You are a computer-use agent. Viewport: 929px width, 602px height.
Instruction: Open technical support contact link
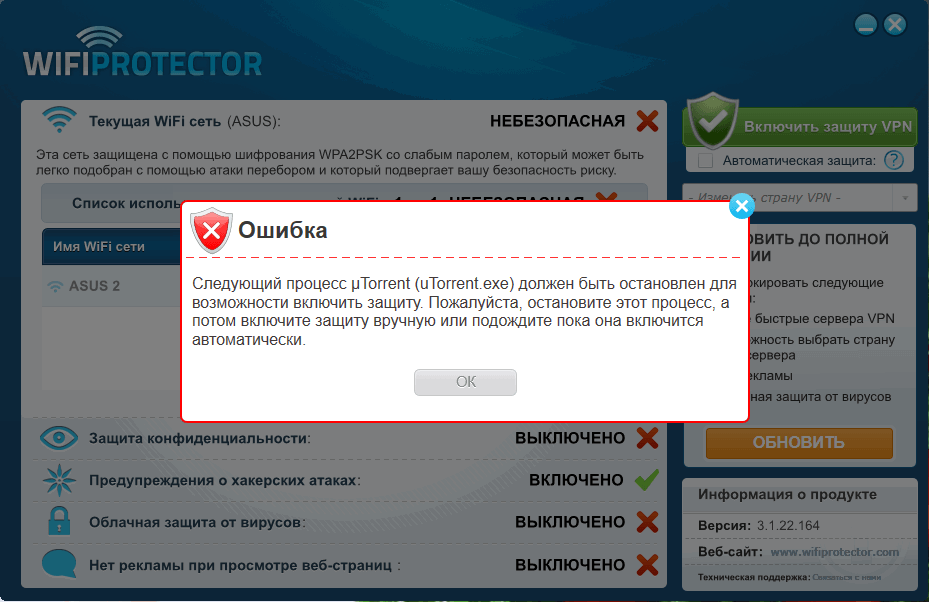tap(846, 577)
